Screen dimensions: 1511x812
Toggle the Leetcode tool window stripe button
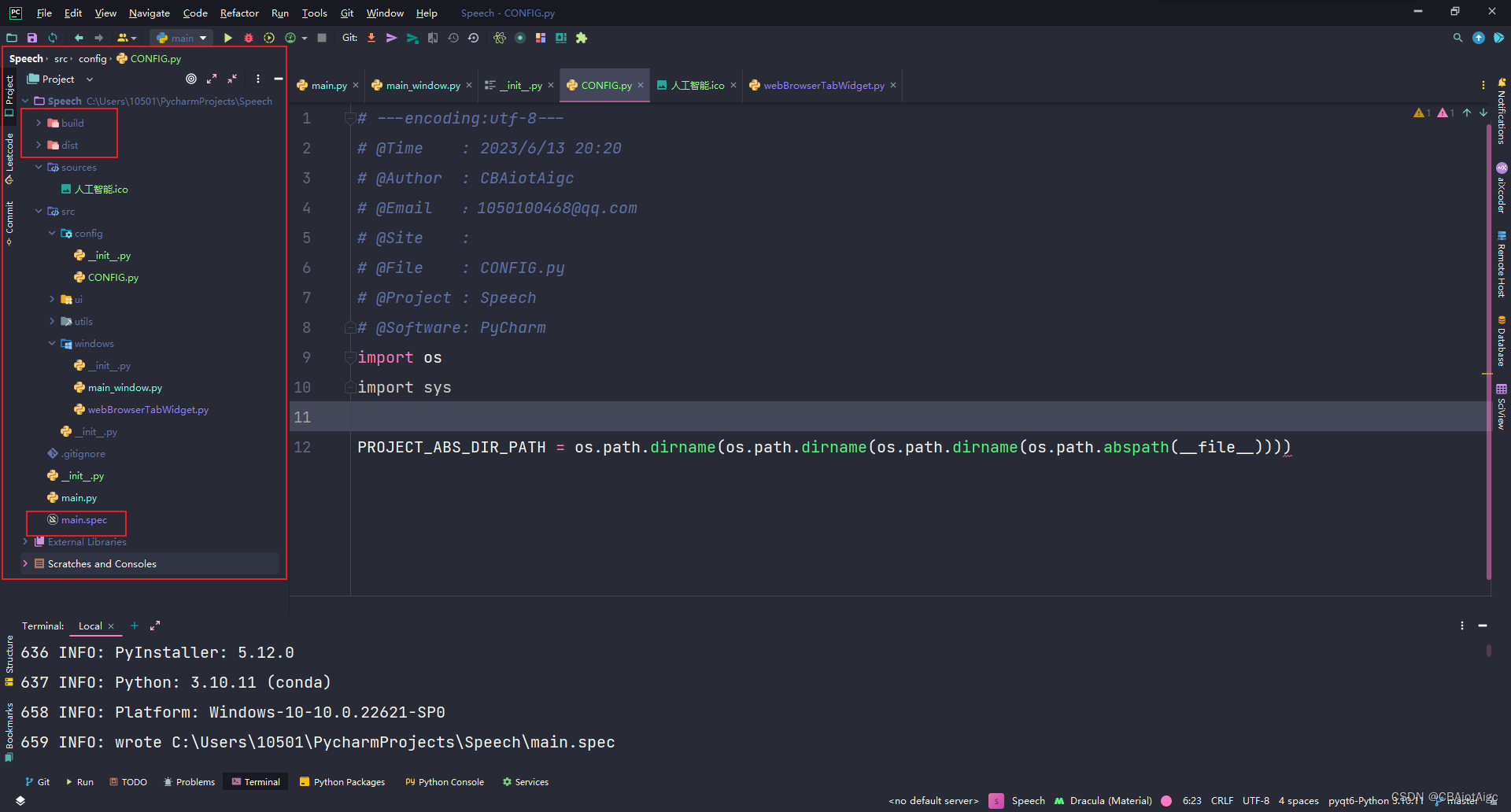click(x=9, y=158)
